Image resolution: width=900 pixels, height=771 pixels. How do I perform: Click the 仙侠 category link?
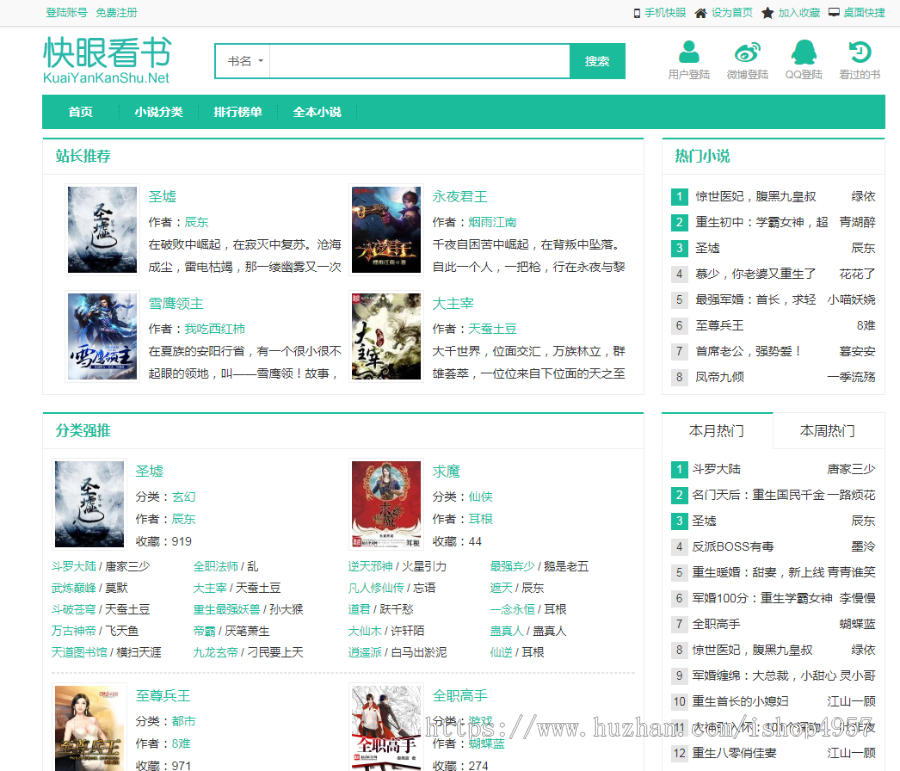pos(480,497)
